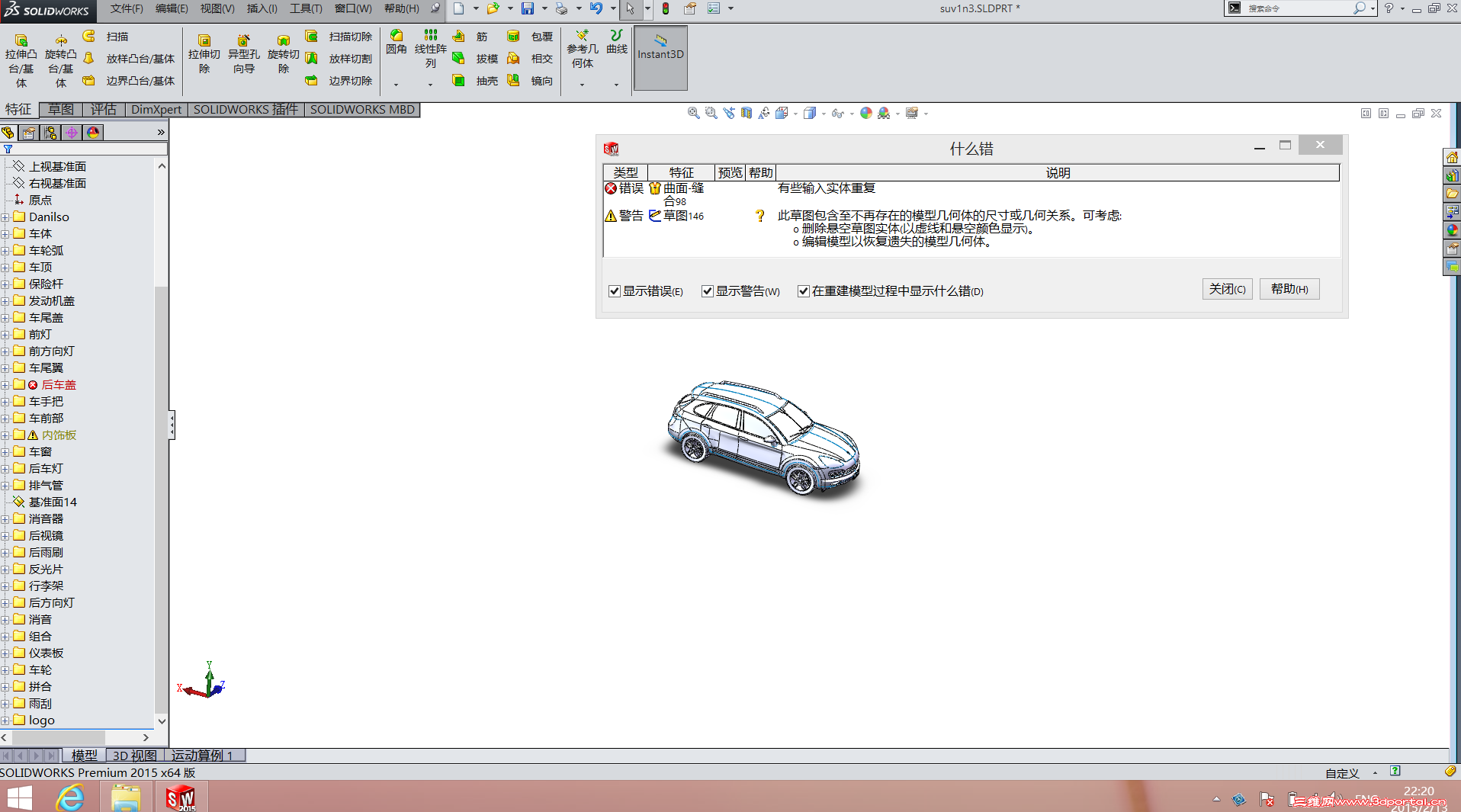Screen dimensions: 1461x812
Task: Open the DisplayManager tab icon
Action: pos(93,133)
